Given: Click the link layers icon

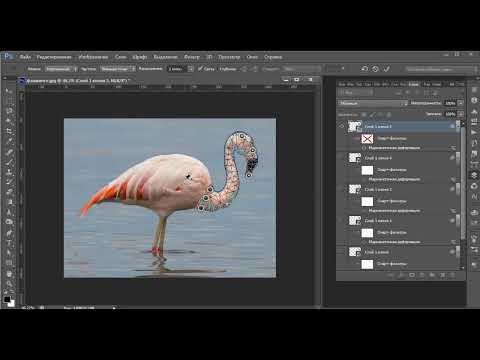Looking at the screenshot, I should click(390, 275).
